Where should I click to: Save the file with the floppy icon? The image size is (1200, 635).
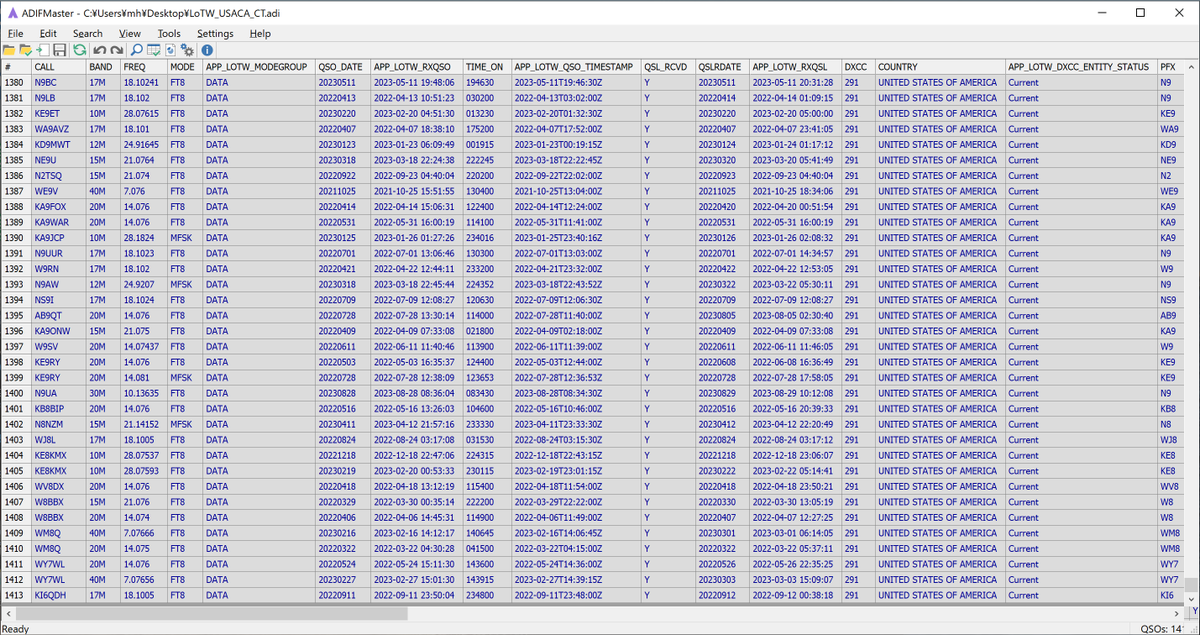59,49
